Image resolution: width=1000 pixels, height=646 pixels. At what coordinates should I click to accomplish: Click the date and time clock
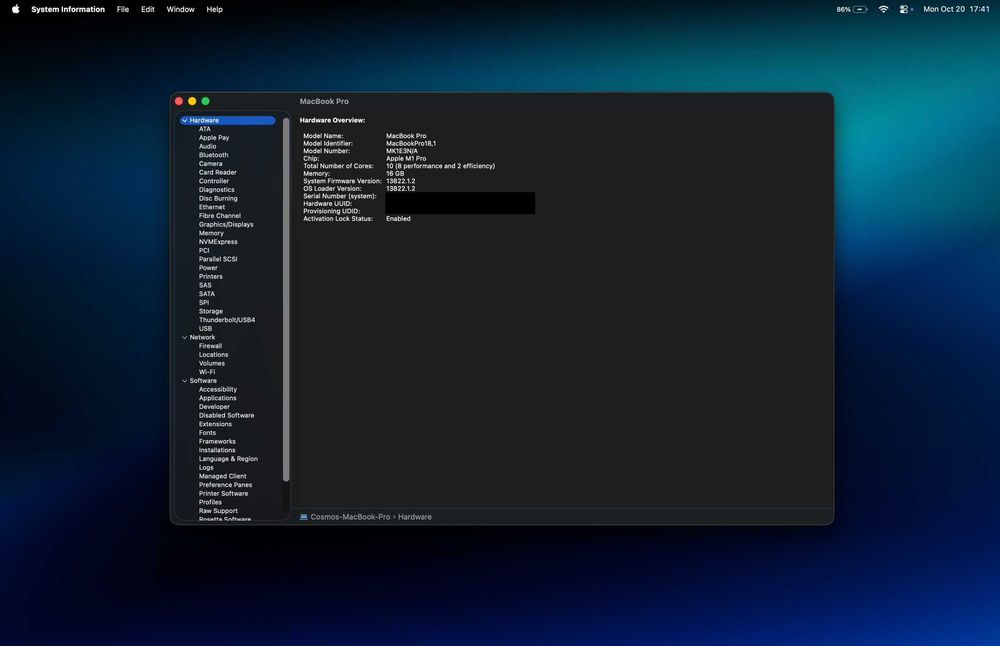[x=956, y=9]
